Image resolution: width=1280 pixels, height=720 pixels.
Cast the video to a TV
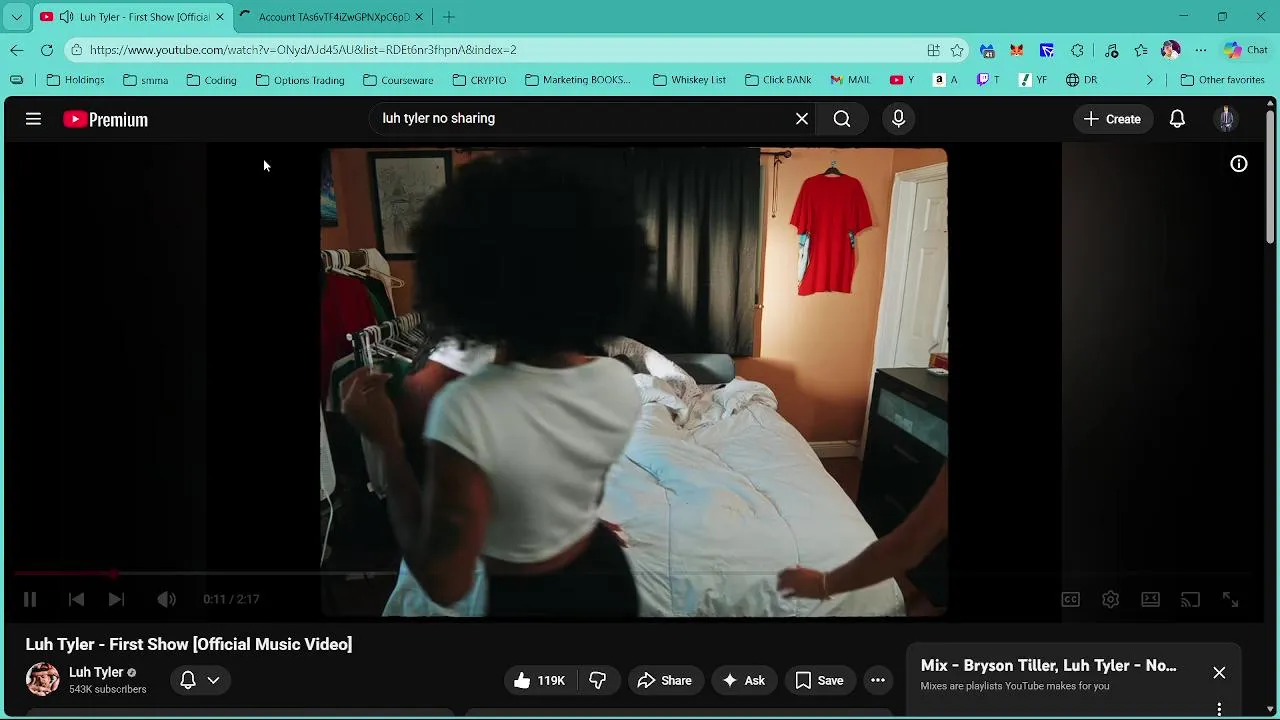pos(1190,599)
